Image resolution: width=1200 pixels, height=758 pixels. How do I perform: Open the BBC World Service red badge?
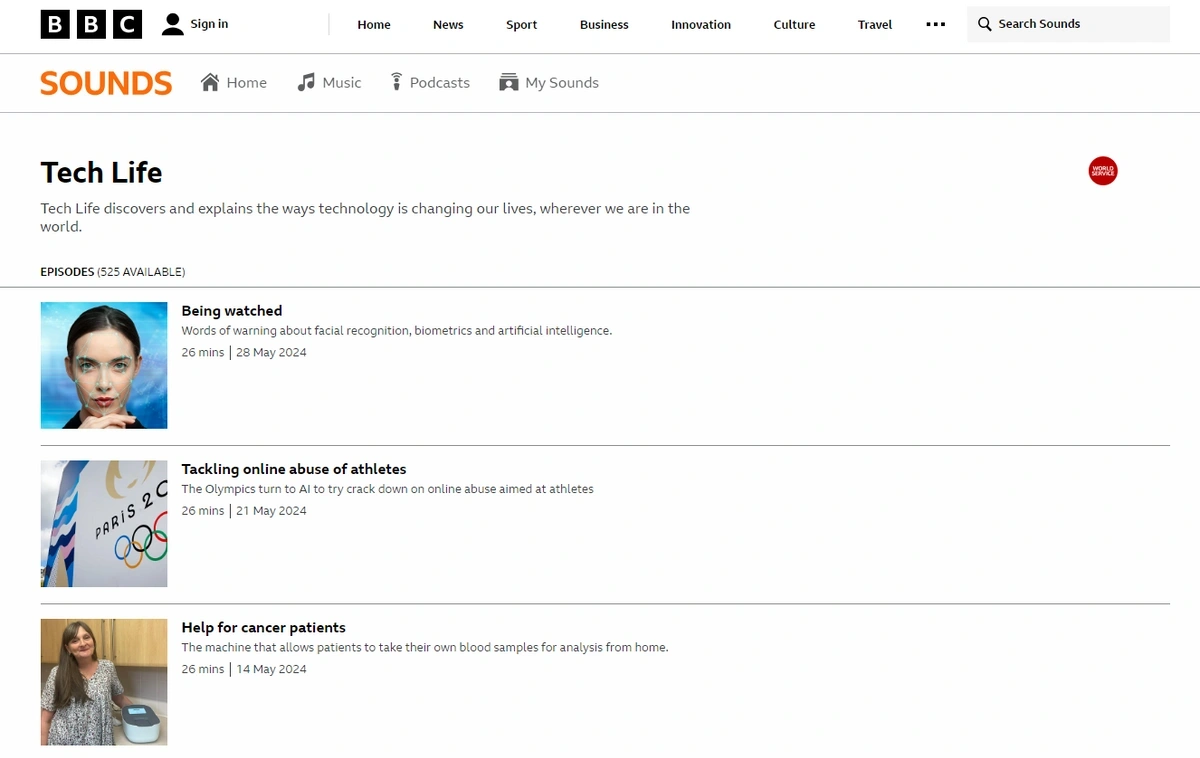tap(1102, 171)
